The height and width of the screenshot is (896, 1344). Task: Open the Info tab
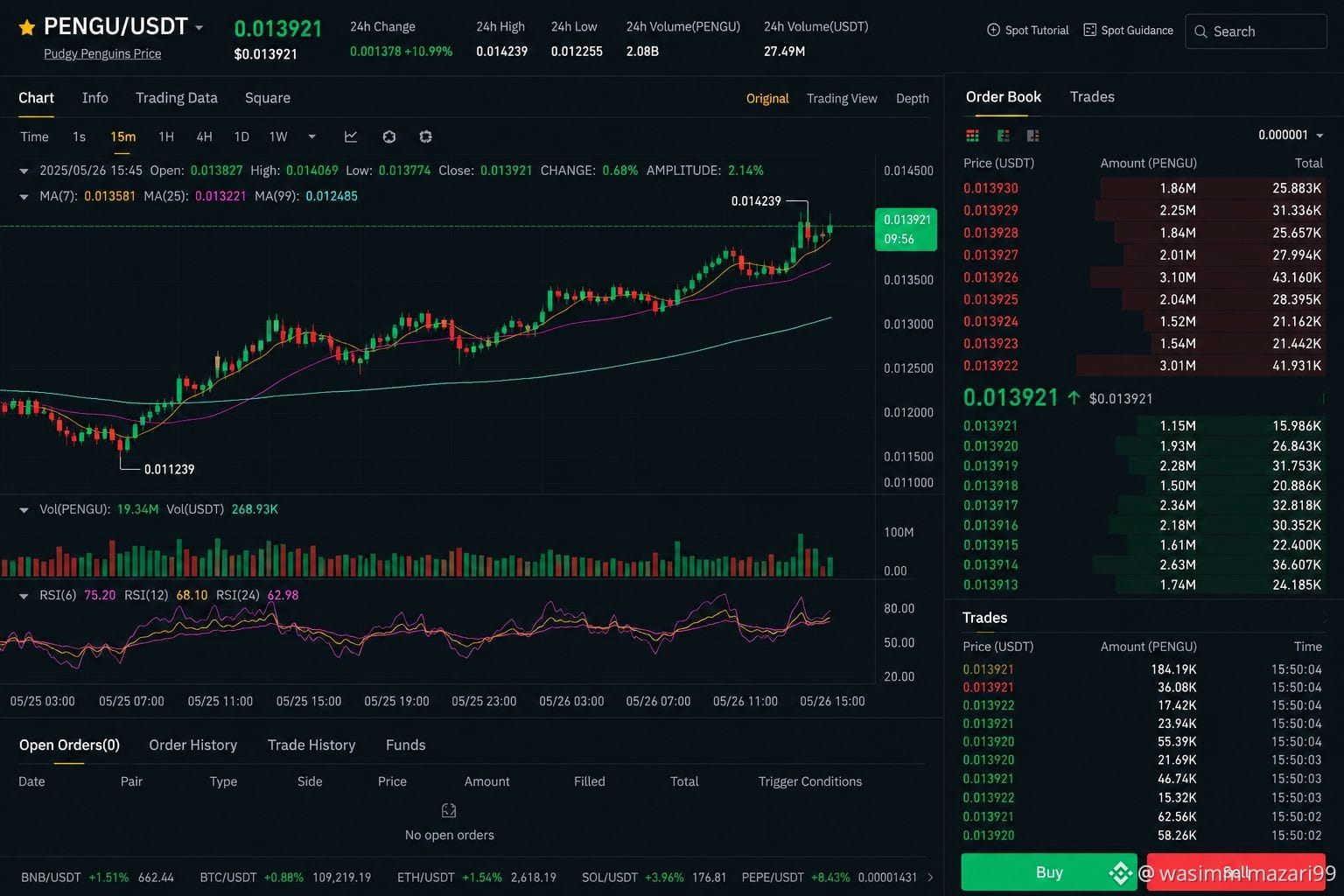pyautogui.click(x=95, y=98)
